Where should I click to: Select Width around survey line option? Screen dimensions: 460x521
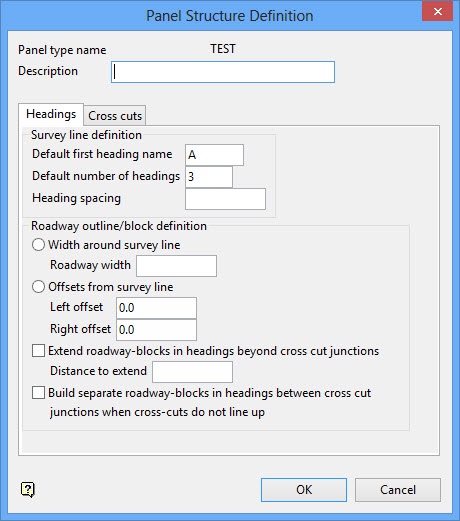(38, 245)
